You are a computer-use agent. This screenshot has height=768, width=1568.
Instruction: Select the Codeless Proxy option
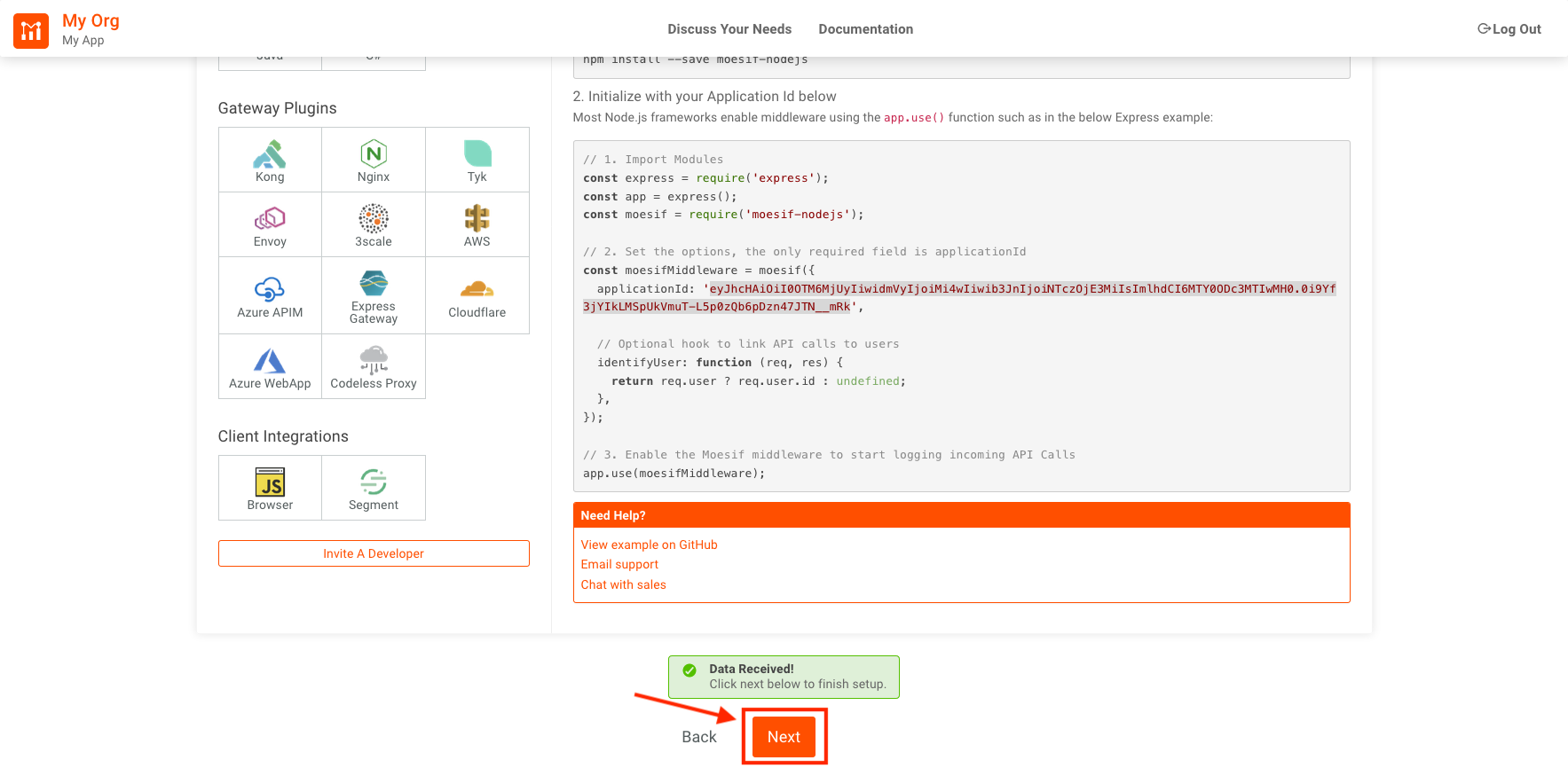click(x=374, y=367)
